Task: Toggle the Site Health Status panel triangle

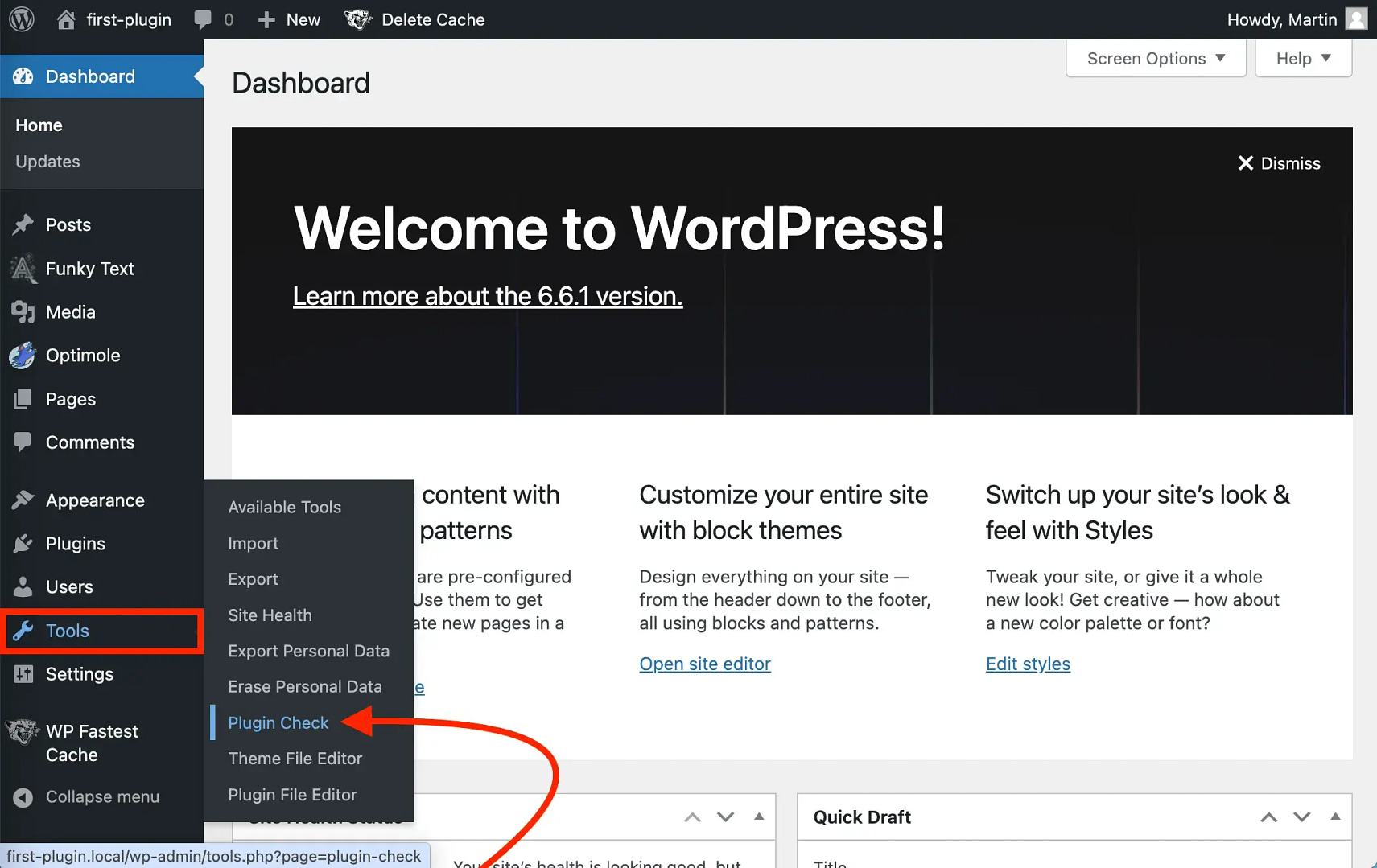Action: (759, 817)
